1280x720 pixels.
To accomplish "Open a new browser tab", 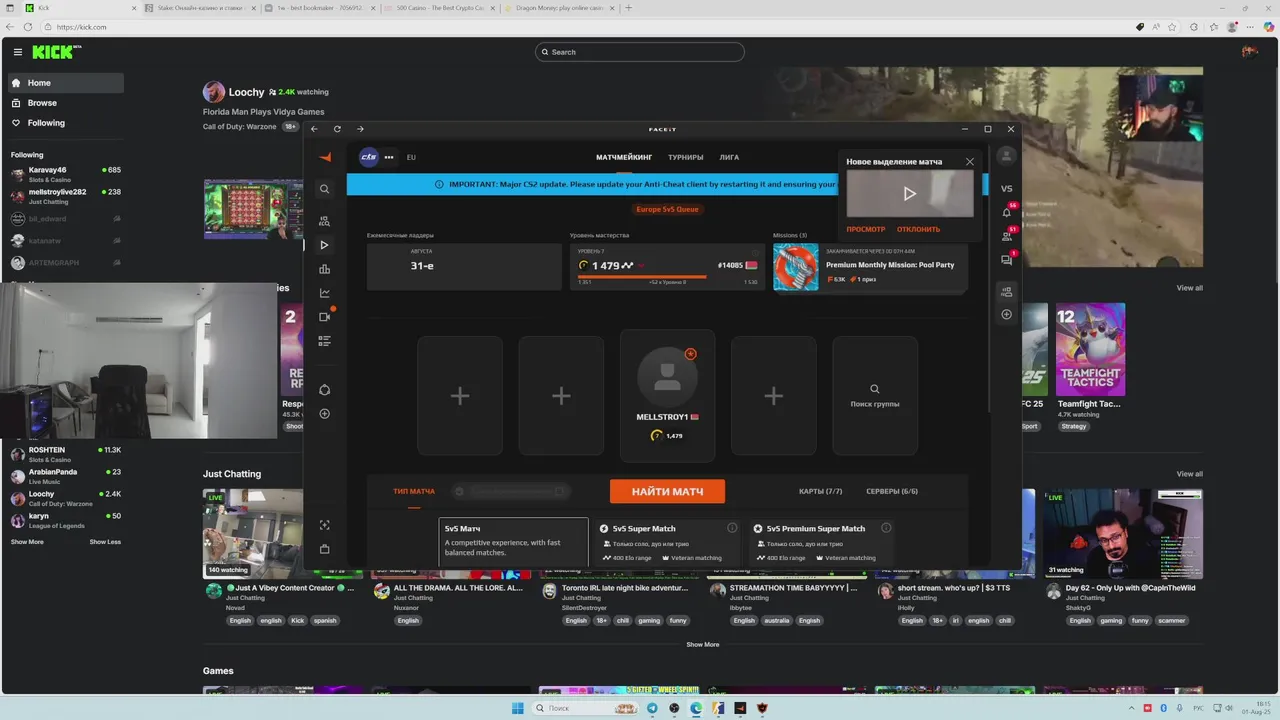I will [x=628, y=8].
